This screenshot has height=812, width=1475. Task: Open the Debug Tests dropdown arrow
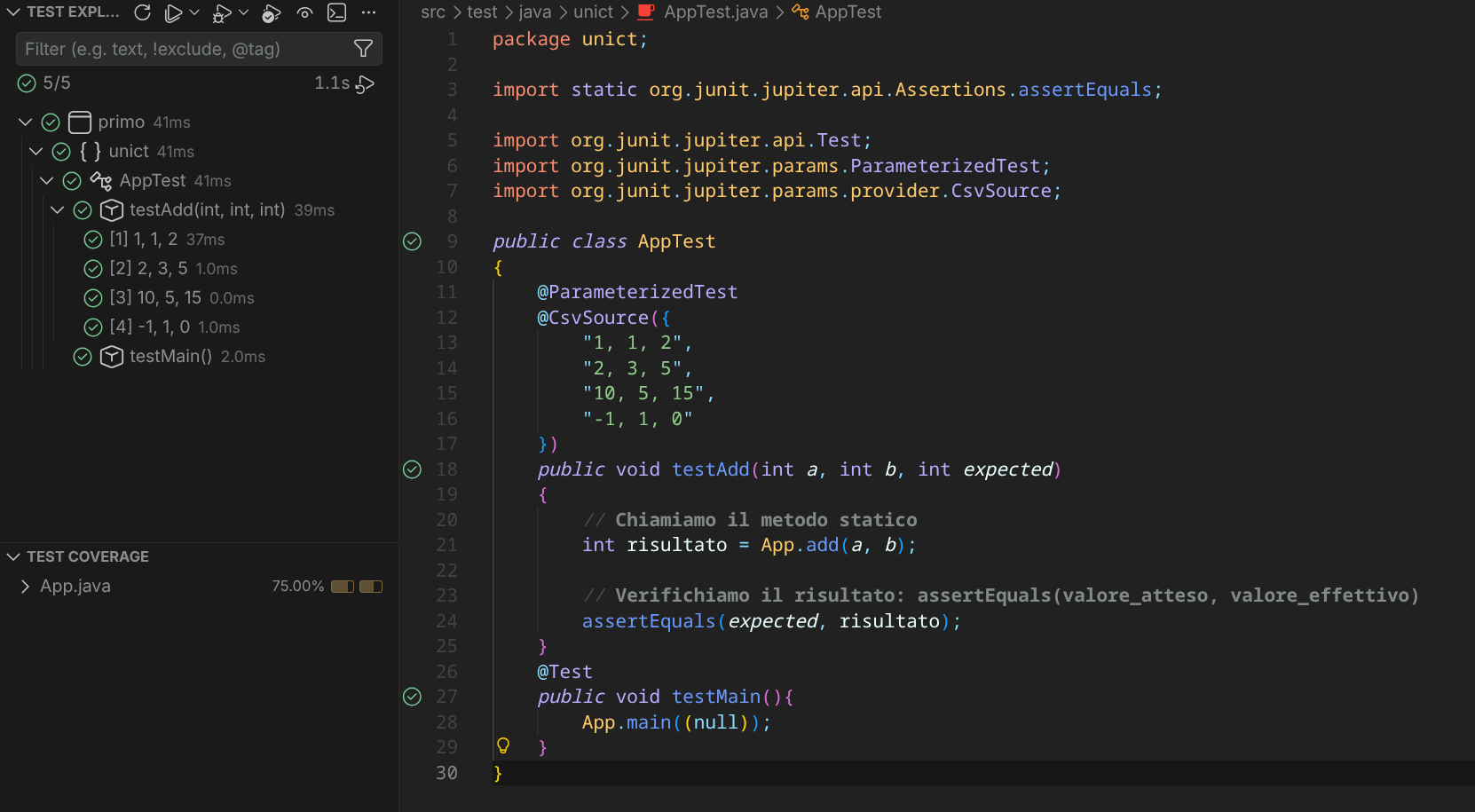pyautogui.click(x=243, y=12)
